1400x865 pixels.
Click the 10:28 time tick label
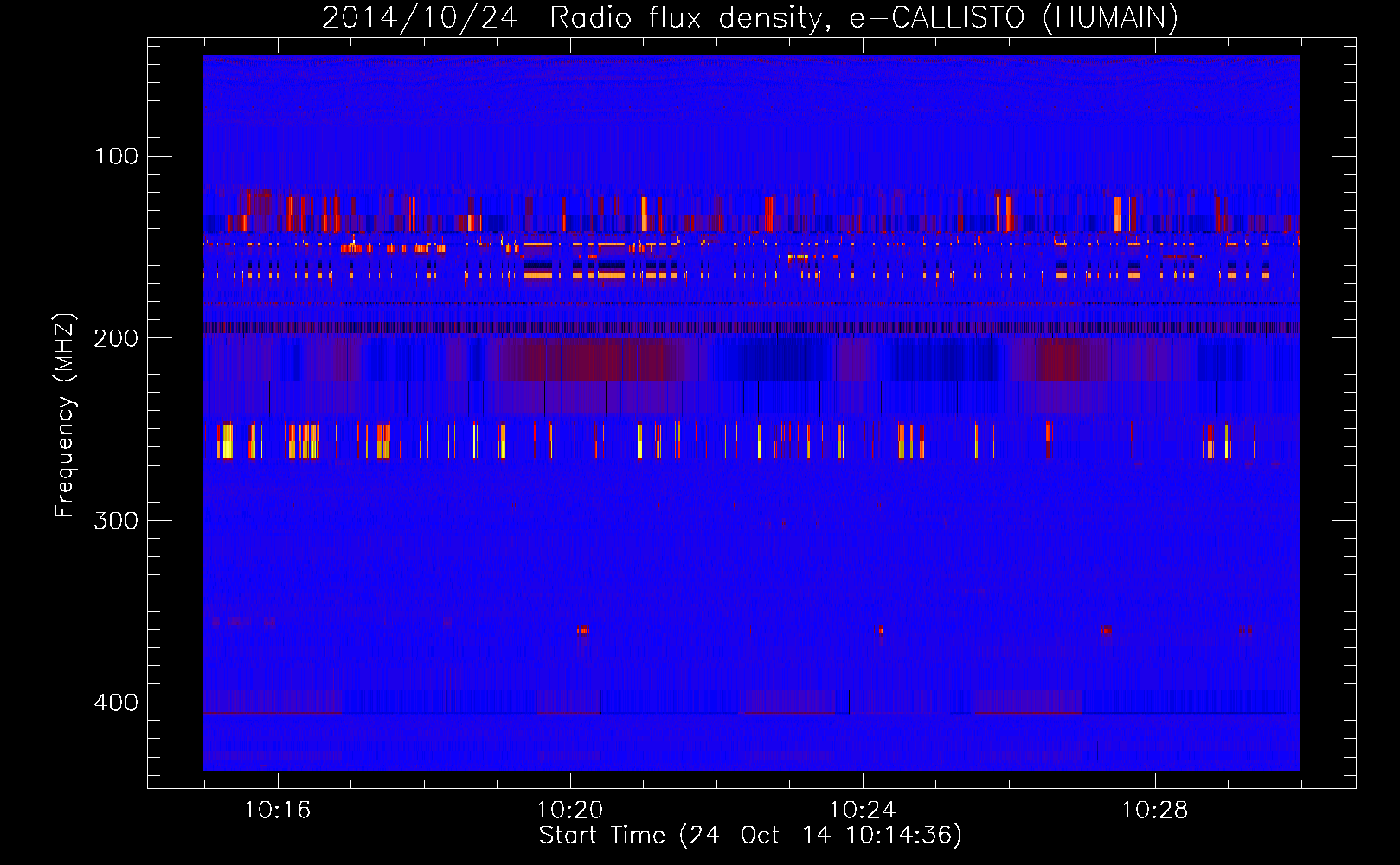(1154, 811)
